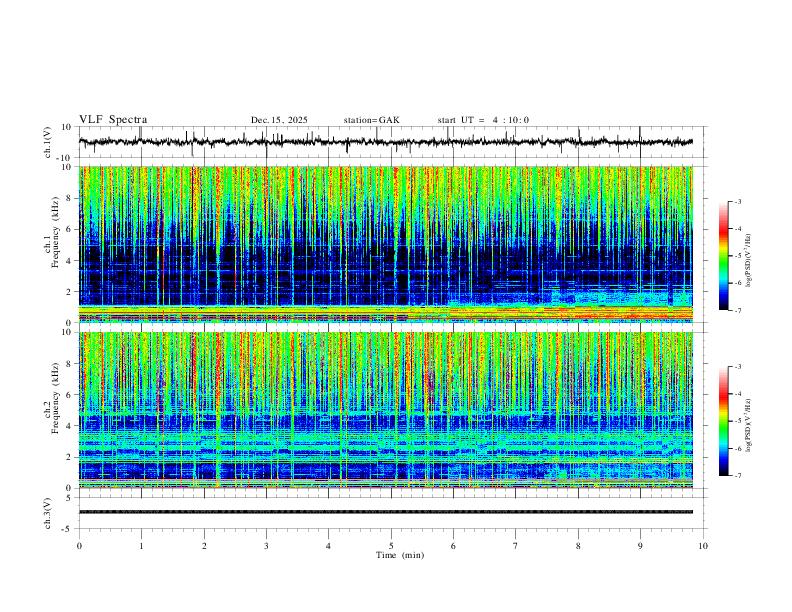Click the "-3" tick on ch.2 color bar
The width and height of the screenshot is (792, 612).
[738, 367]
